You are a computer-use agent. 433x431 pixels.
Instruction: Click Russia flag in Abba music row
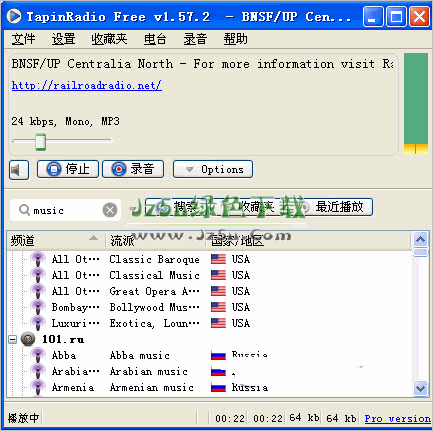[x=218, y=355]
